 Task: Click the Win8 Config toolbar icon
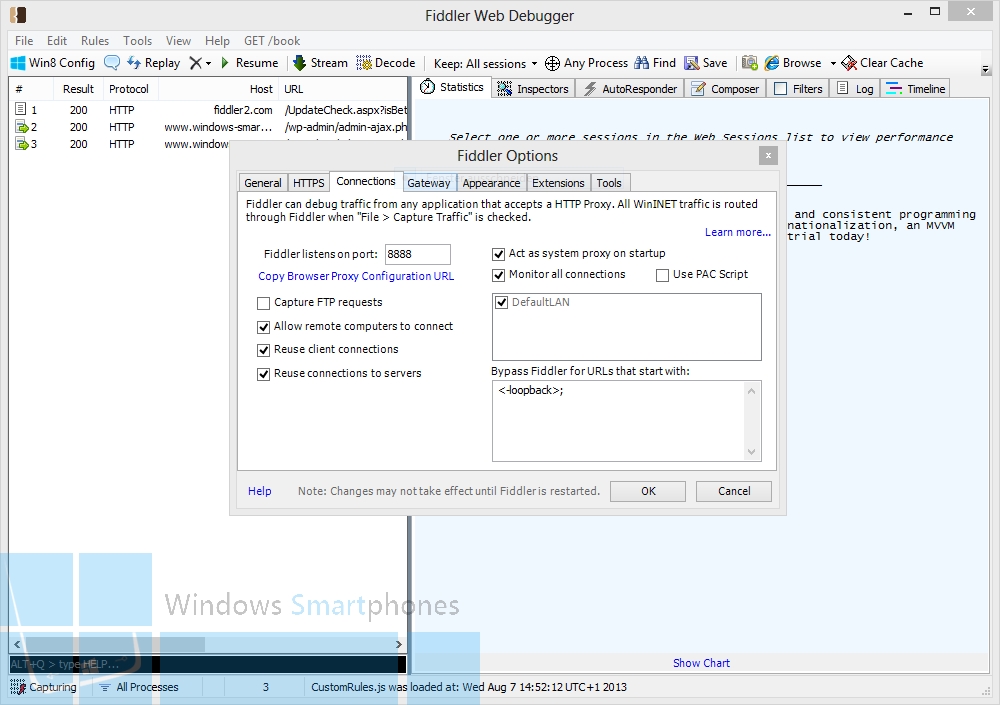(x=18, y=63)
